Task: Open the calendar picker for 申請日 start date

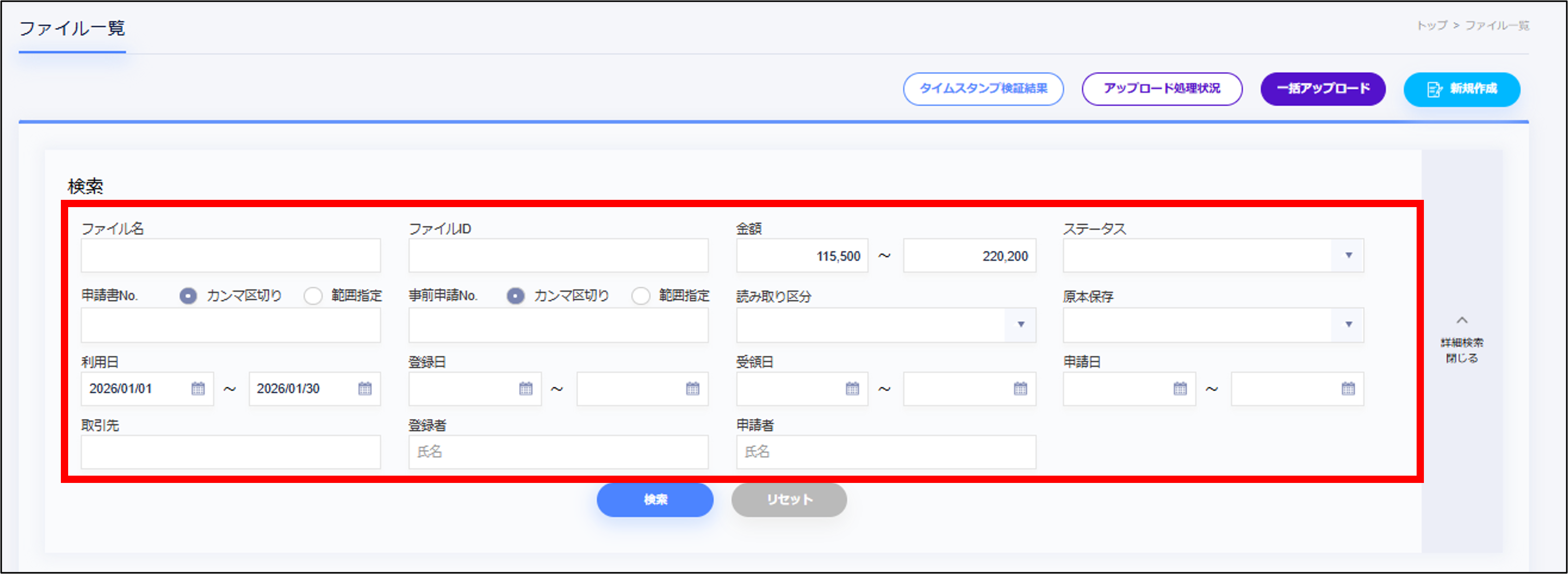Action: pos(1180,388)
